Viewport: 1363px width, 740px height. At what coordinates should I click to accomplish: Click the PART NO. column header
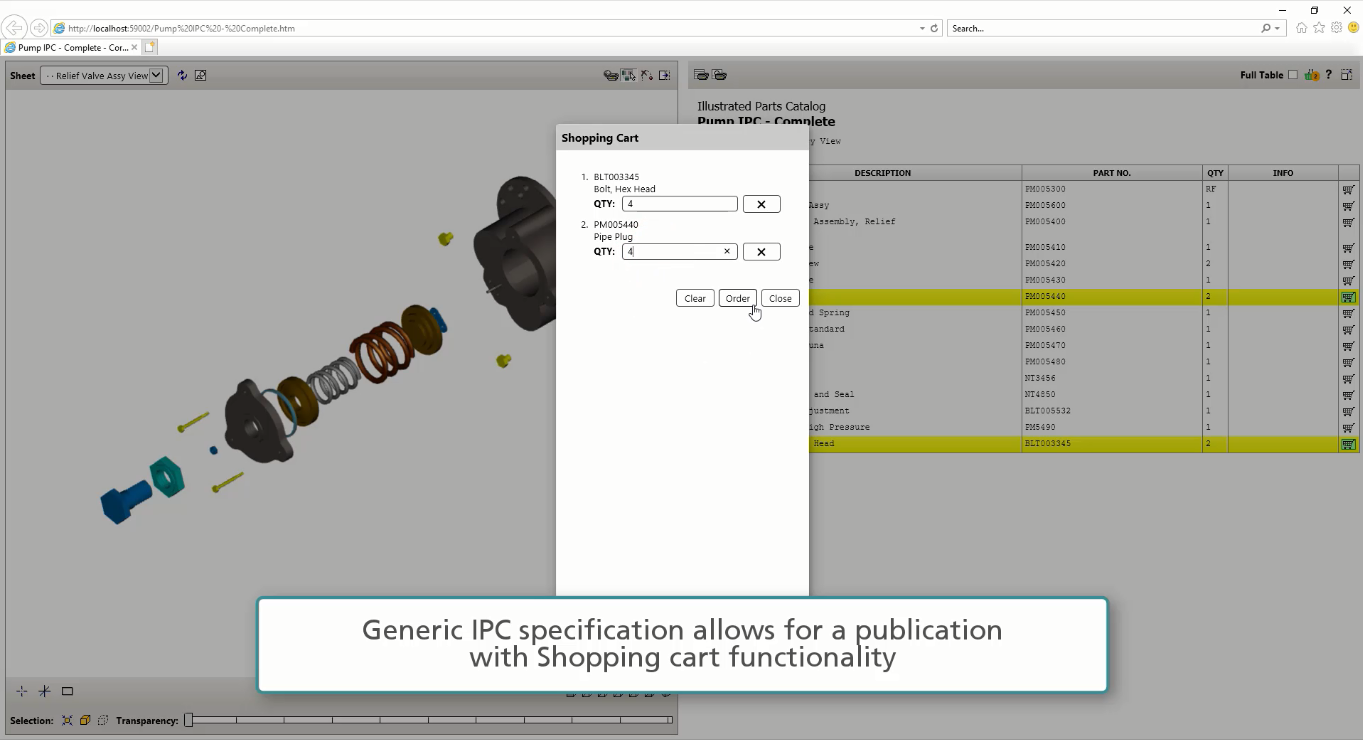(x=1112, y=173)
